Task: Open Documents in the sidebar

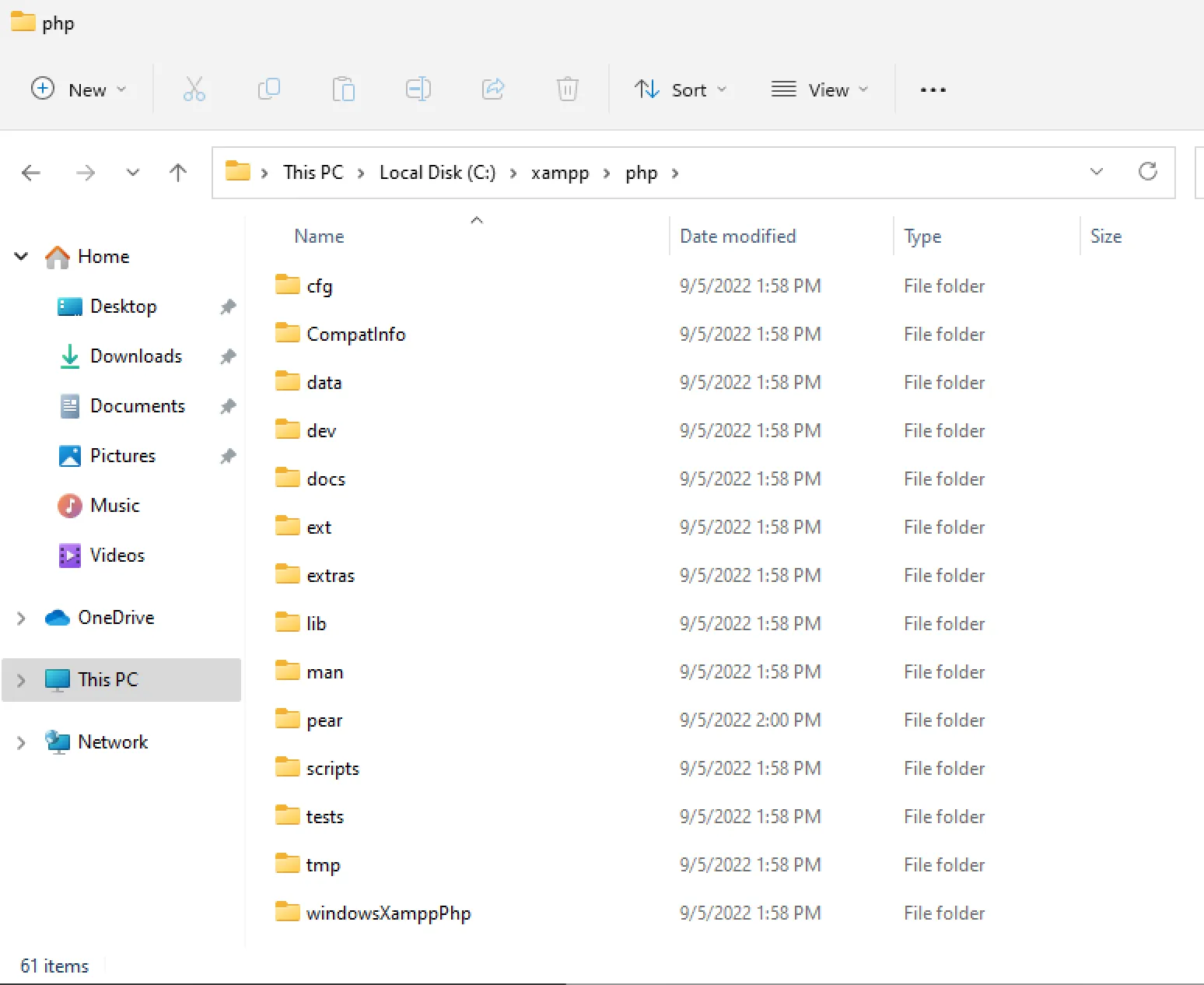Action: pos(138,406)
